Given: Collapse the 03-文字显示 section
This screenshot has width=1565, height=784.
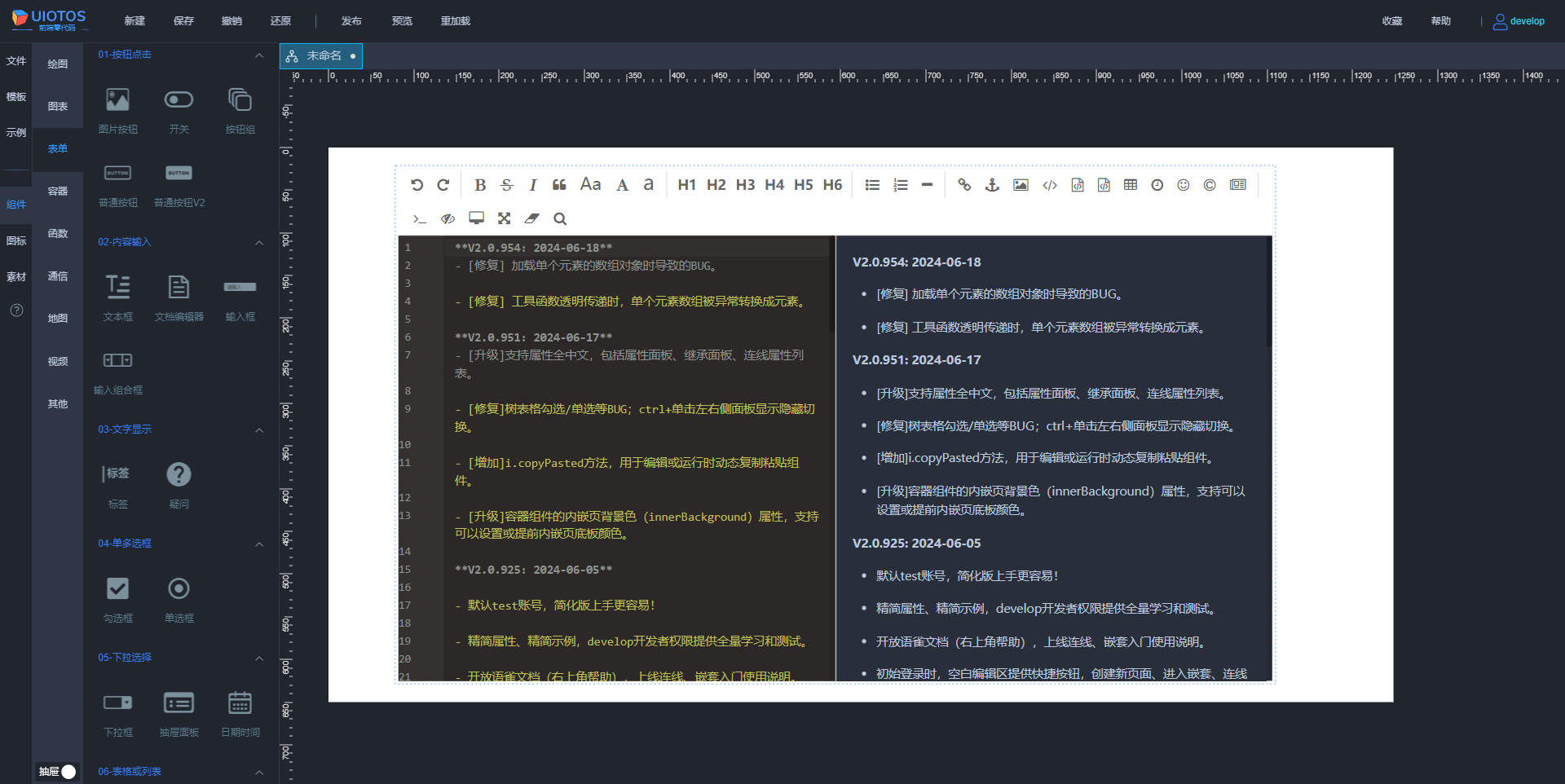Looking at the screenshot, I should point(259,430).
